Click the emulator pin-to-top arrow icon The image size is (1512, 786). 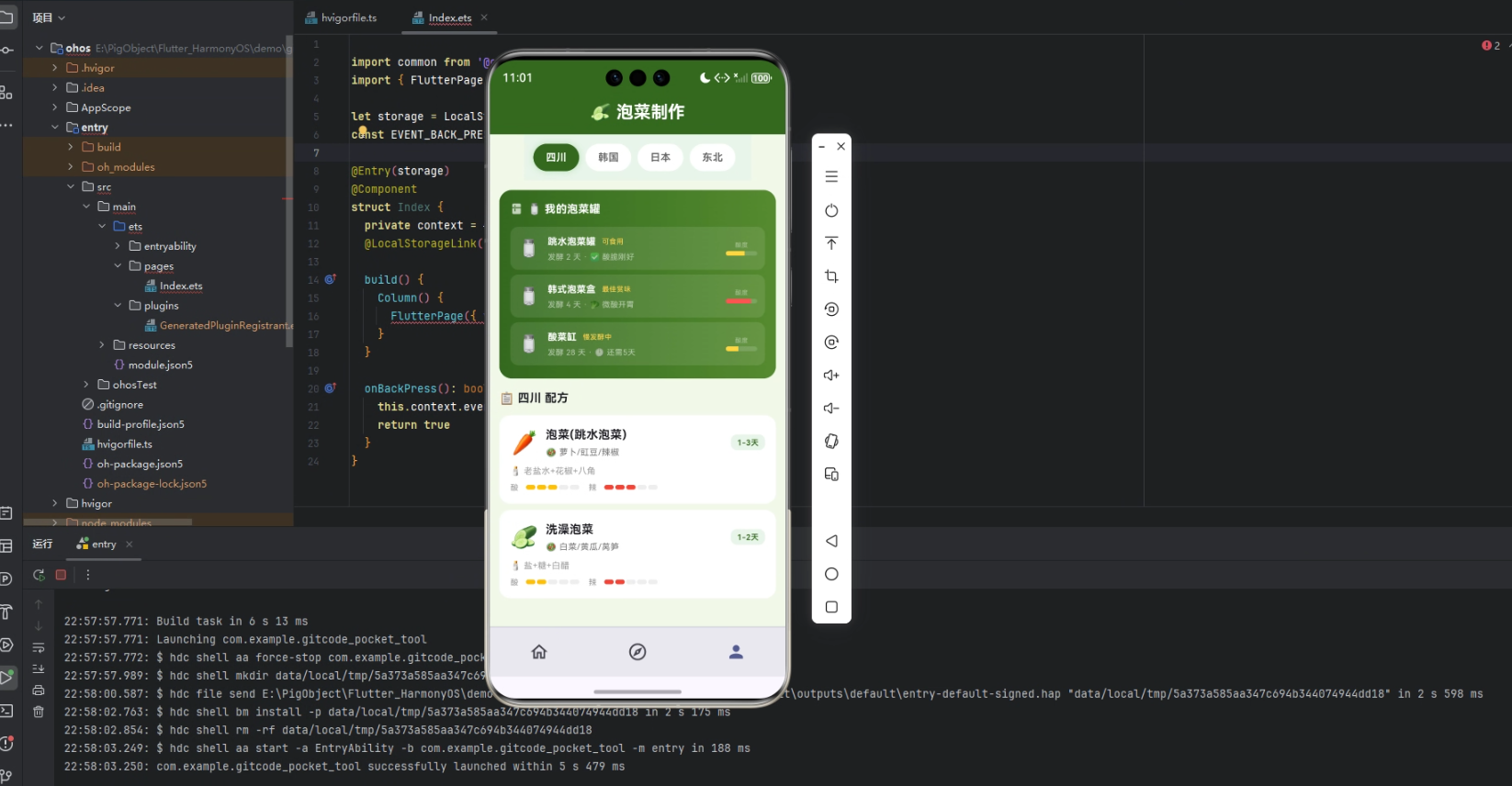pos(831,243)
